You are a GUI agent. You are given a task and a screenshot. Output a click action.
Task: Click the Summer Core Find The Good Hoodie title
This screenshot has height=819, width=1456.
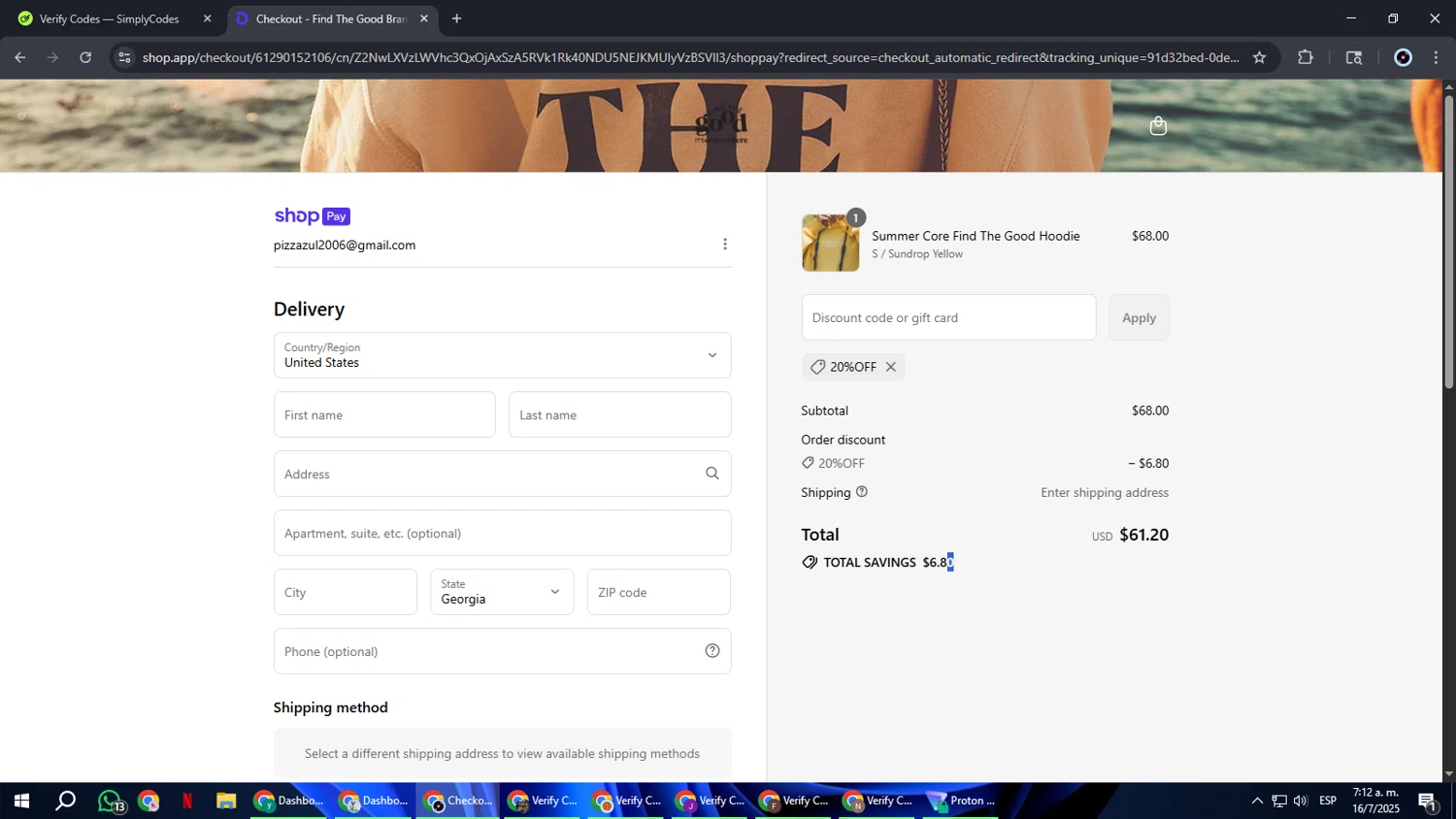click(976, 236)
